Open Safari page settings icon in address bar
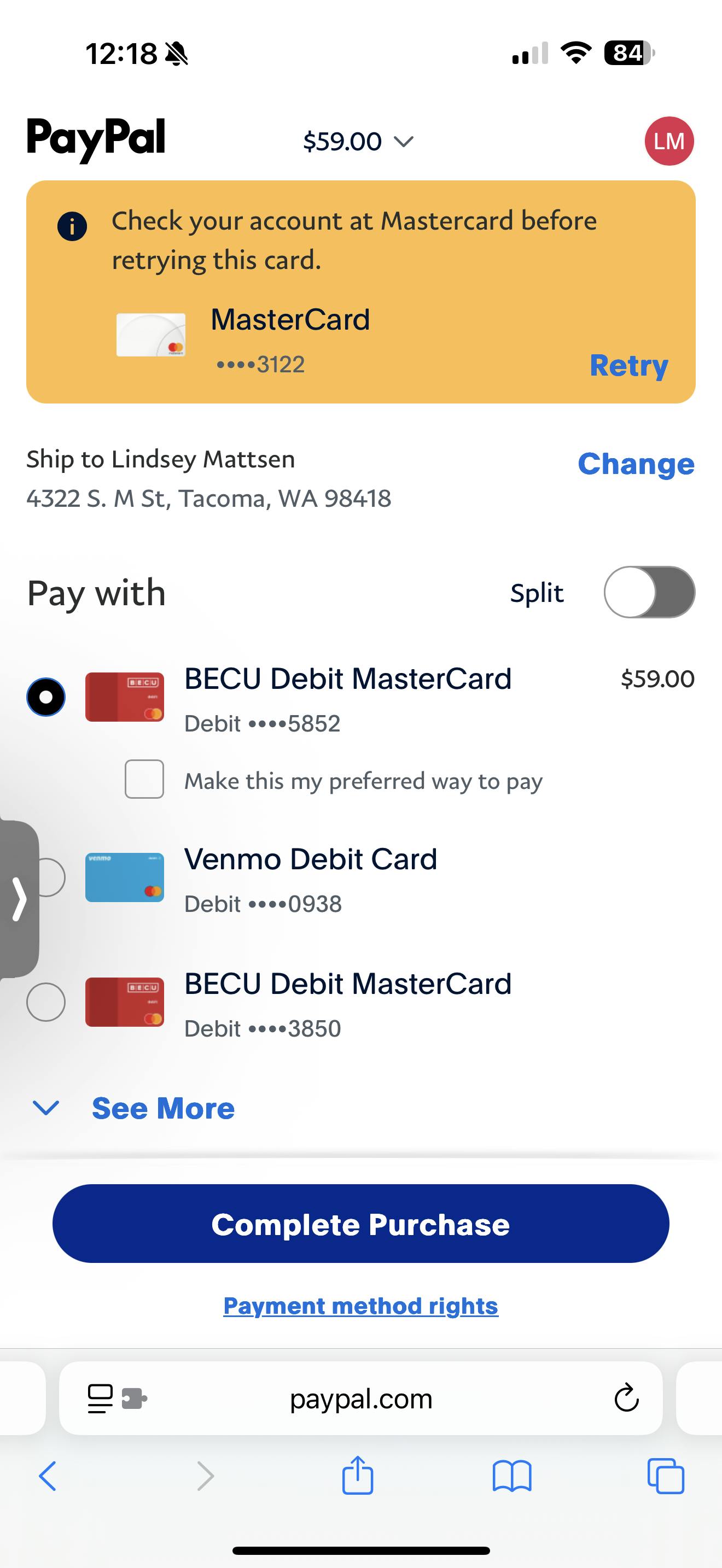 [101, 1398]
